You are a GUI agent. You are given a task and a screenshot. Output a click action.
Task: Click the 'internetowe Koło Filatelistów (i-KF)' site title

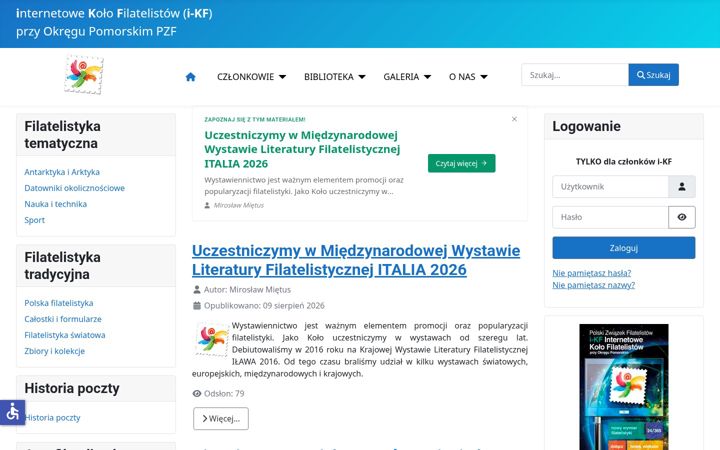114,13
